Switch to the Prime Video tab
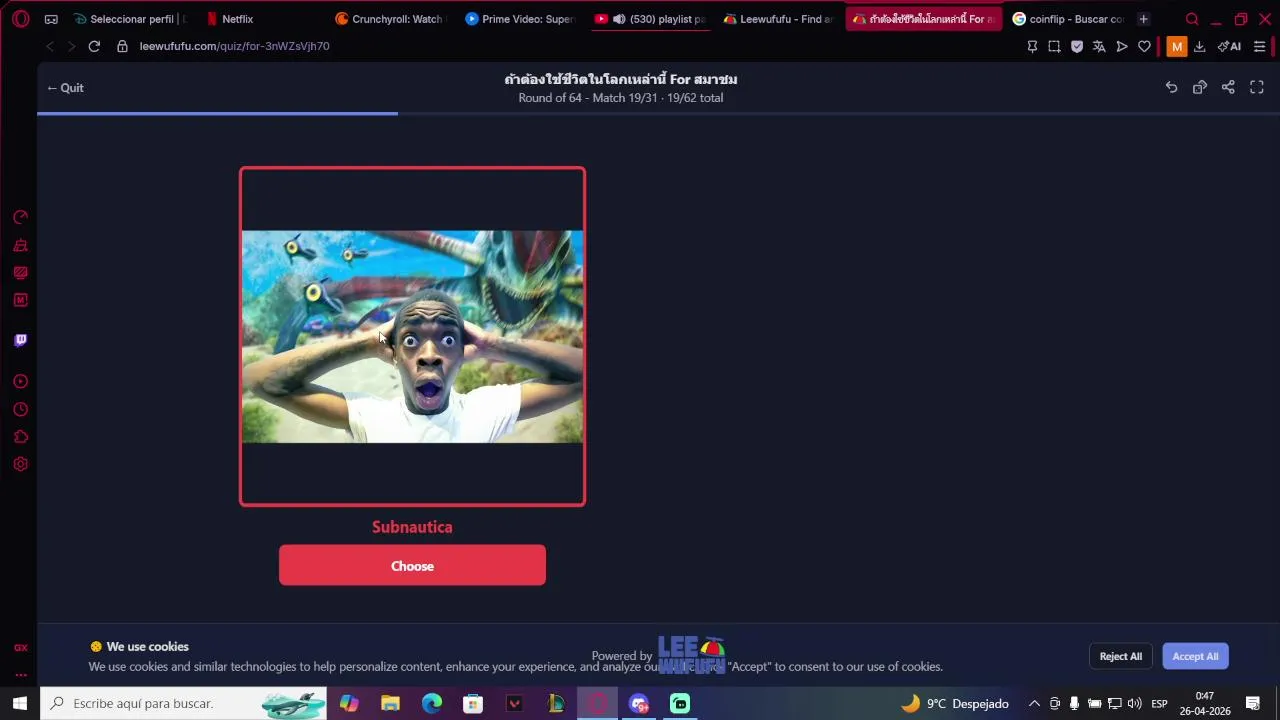 pyautogui.click(x=520, y=19)
